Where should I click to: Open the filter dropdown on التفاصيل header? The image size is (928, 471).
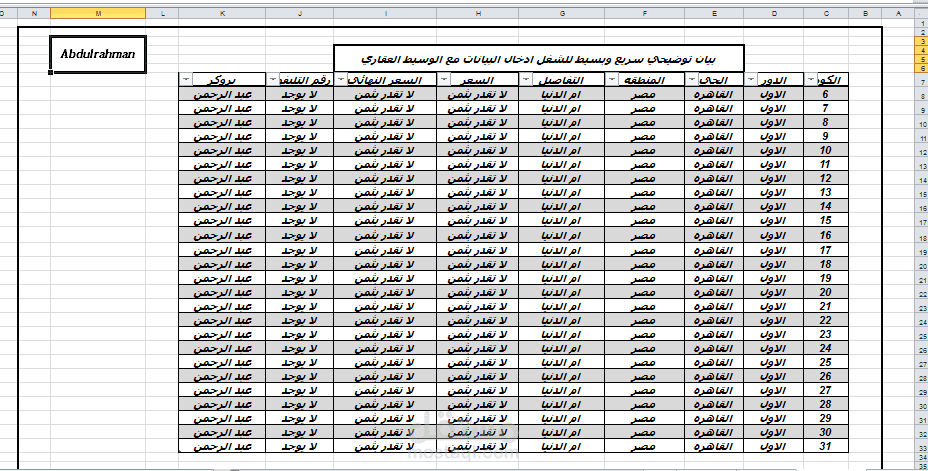[526, 79]
